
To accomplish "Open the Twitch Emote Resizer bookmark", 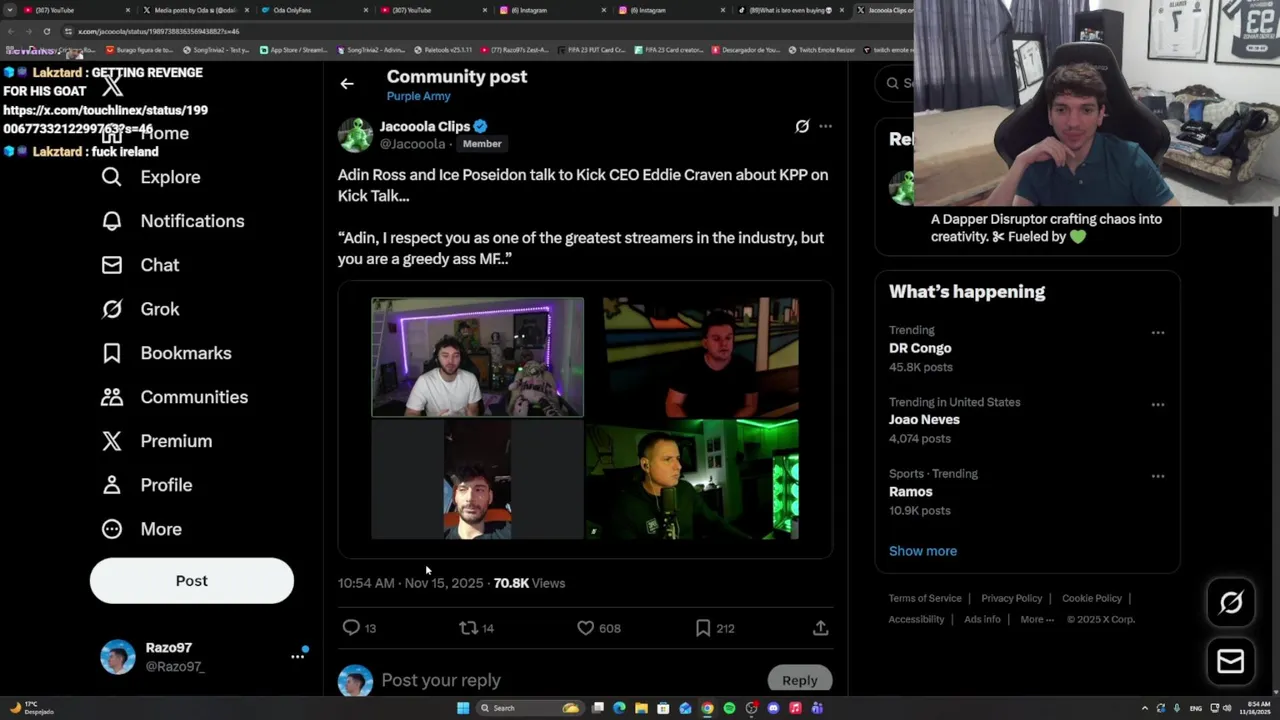I will coord(822,49).
